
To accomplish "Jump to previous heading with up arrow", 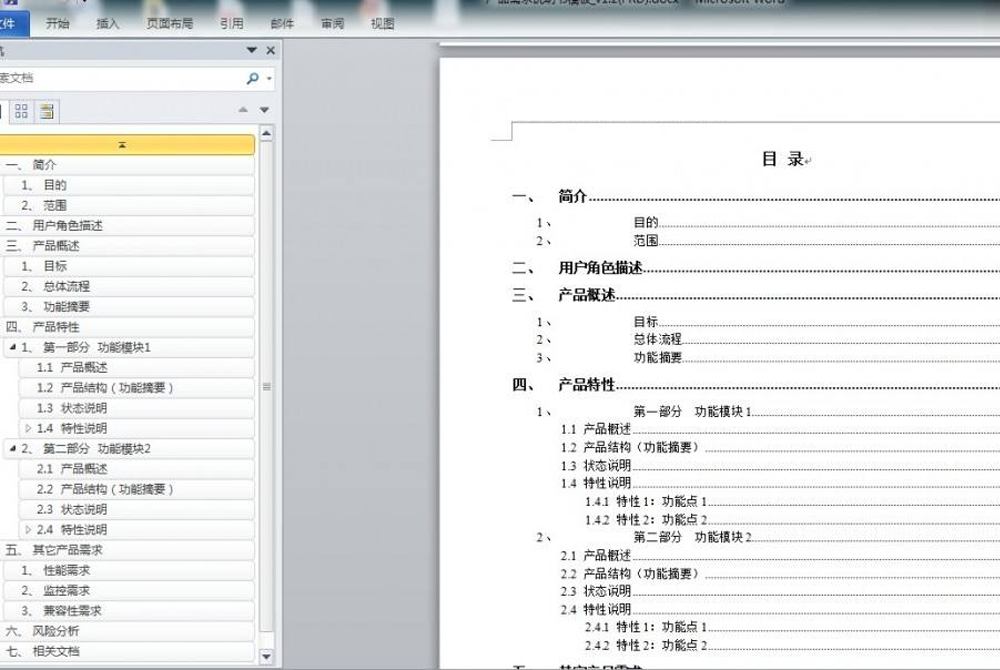I will [x=243, y=110].
